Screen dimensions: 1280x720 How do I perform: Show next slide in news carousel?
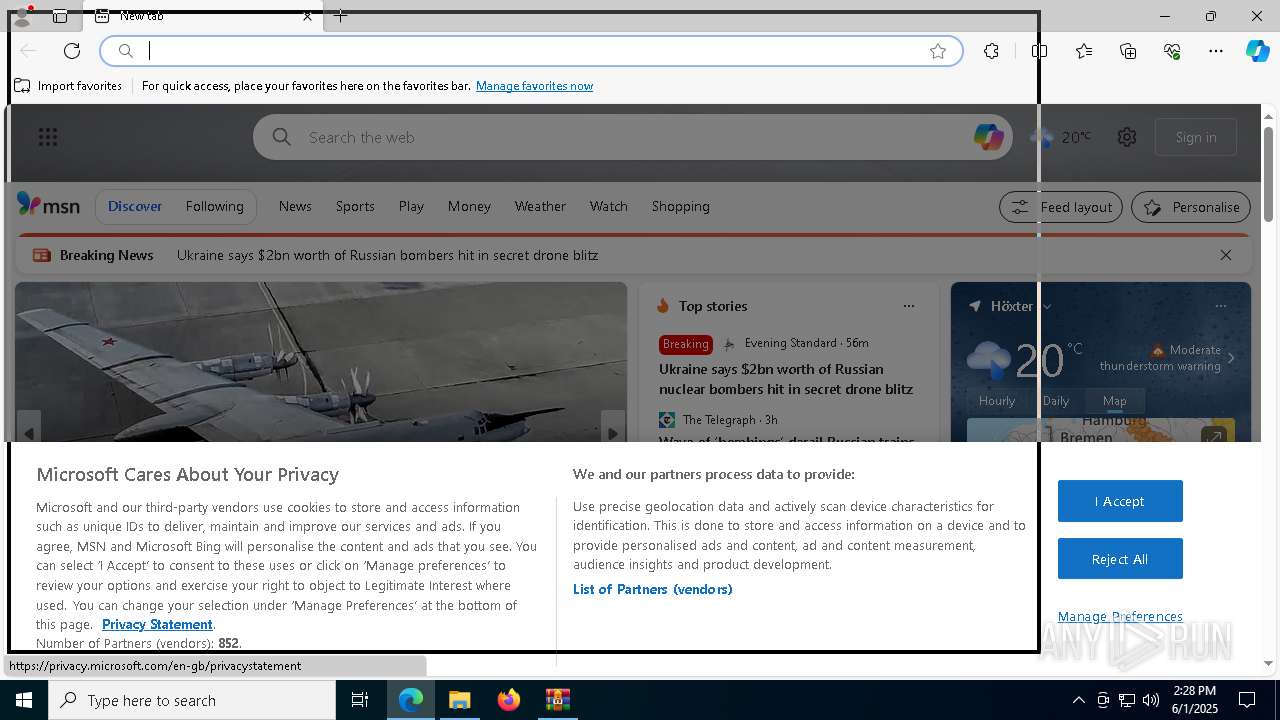tap(612, 433)
